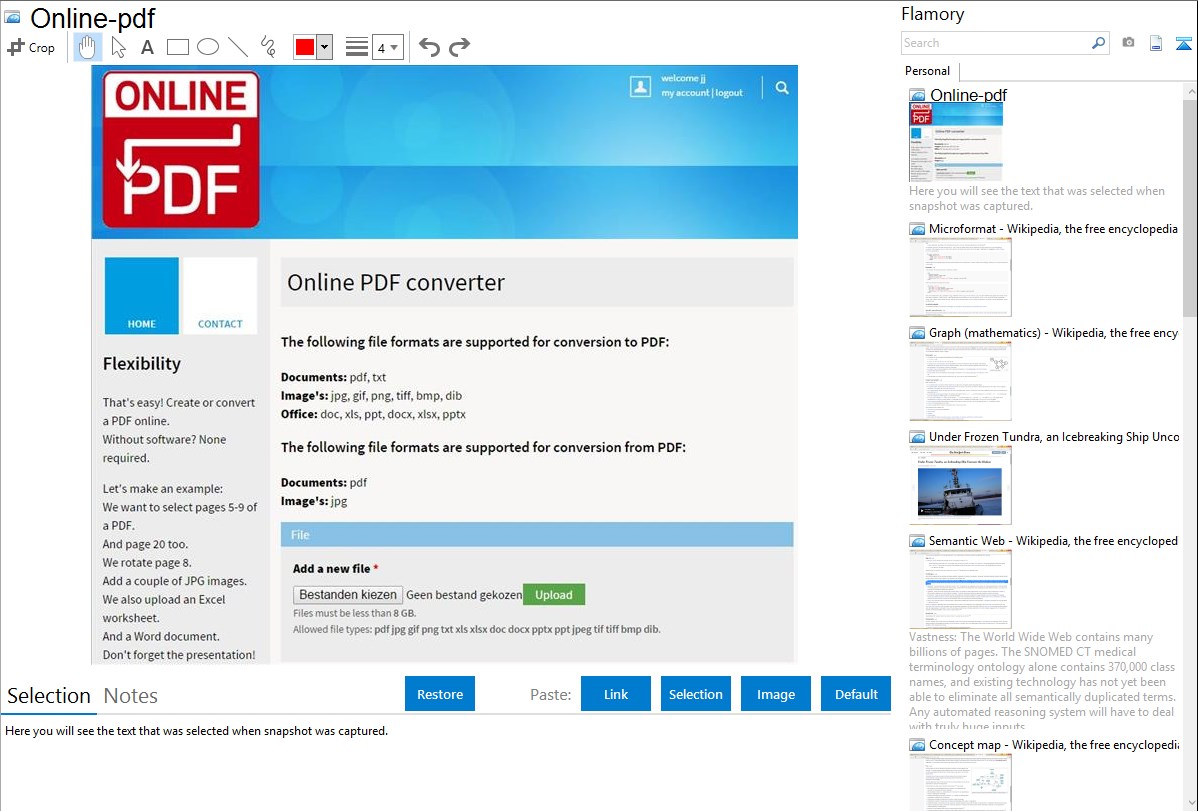Viewport: 1198px width, 811px height.
Task: Open the color picker dropdown arrow
Action: tap(325, 47)
